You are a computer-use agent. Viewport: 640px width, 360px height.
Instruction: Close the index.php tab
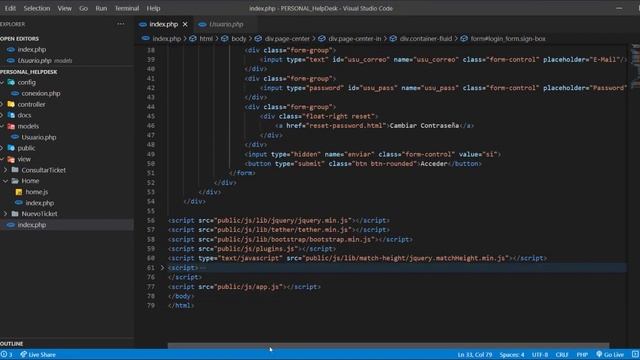click(185, 24)
